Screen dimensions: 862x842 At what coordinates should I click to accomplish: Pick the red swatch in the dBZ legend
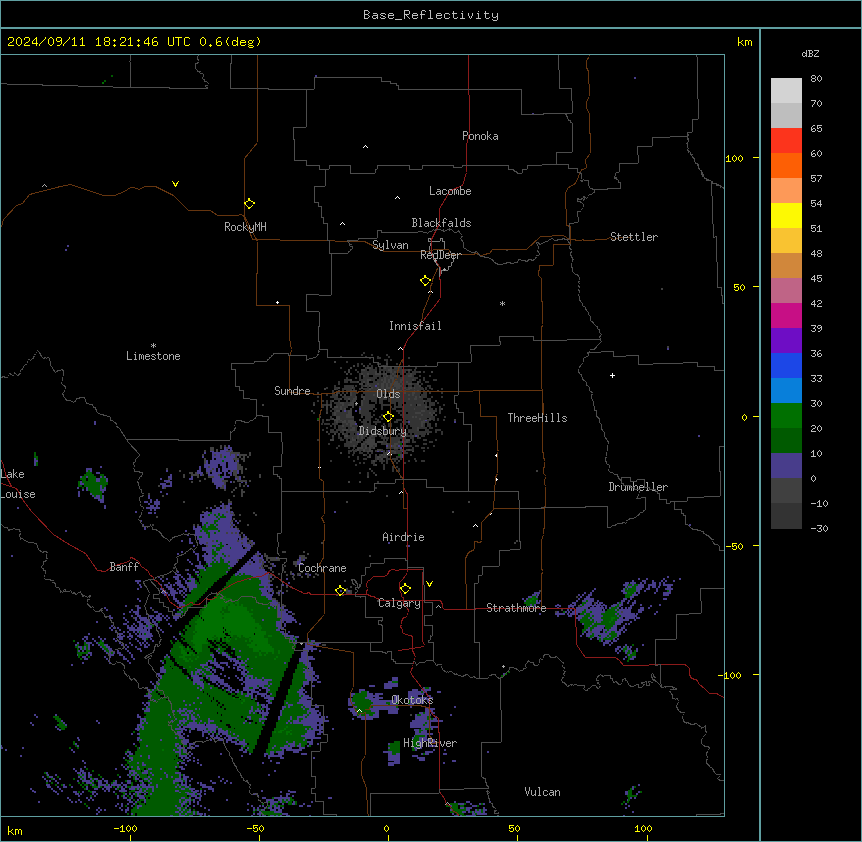click(x=786, y=140)
